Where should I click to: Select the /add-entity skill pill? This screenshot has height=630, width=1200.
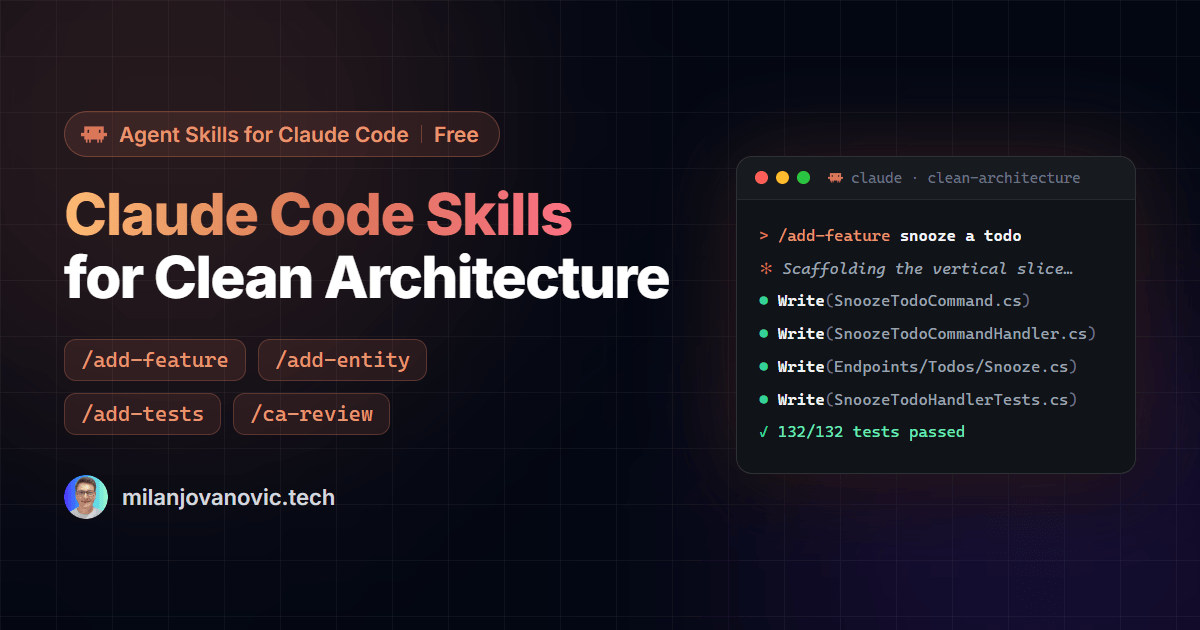pyautogui.click(x=342, y=360)
